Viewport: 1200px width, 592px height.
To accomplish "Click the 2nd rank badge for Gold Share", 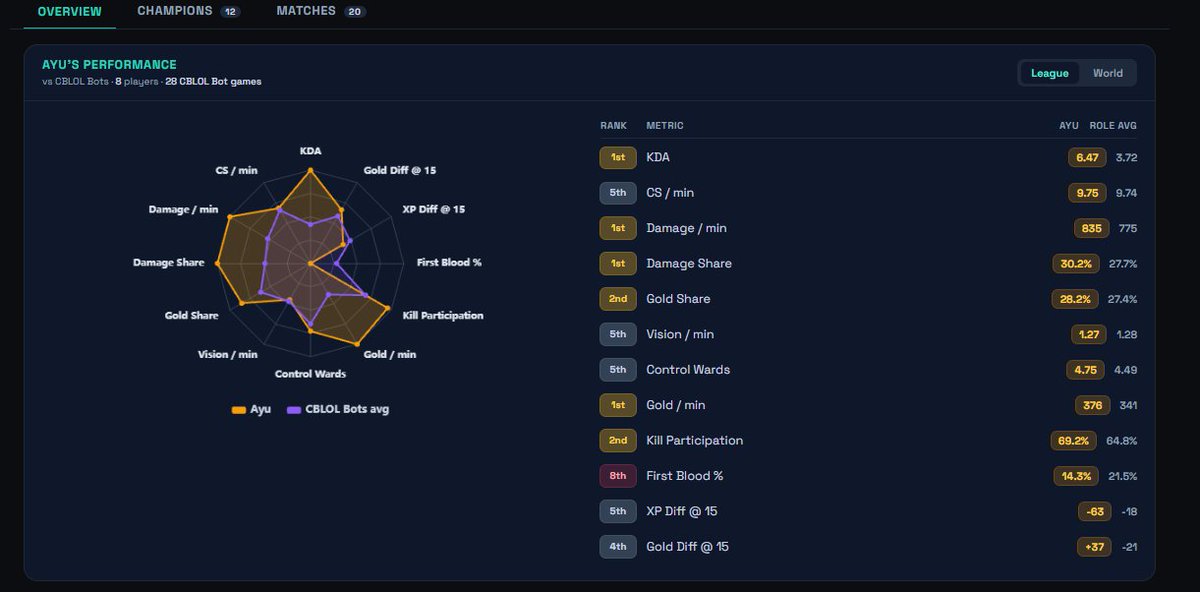I will tap(618, 299).
